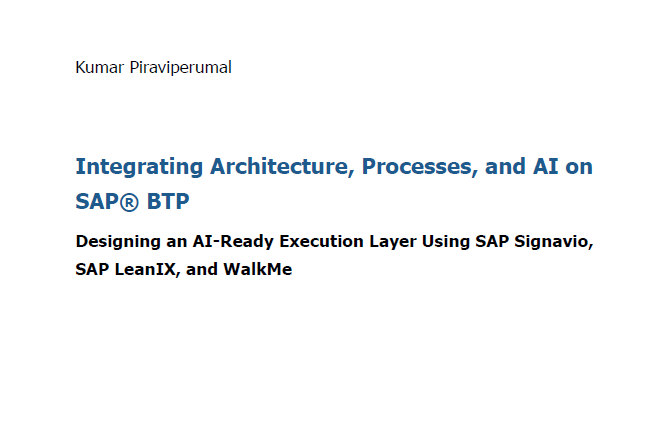Viewport: 663px width, 432px height.
Task: Click the word AI in the blue title
Action: [545, 166]
